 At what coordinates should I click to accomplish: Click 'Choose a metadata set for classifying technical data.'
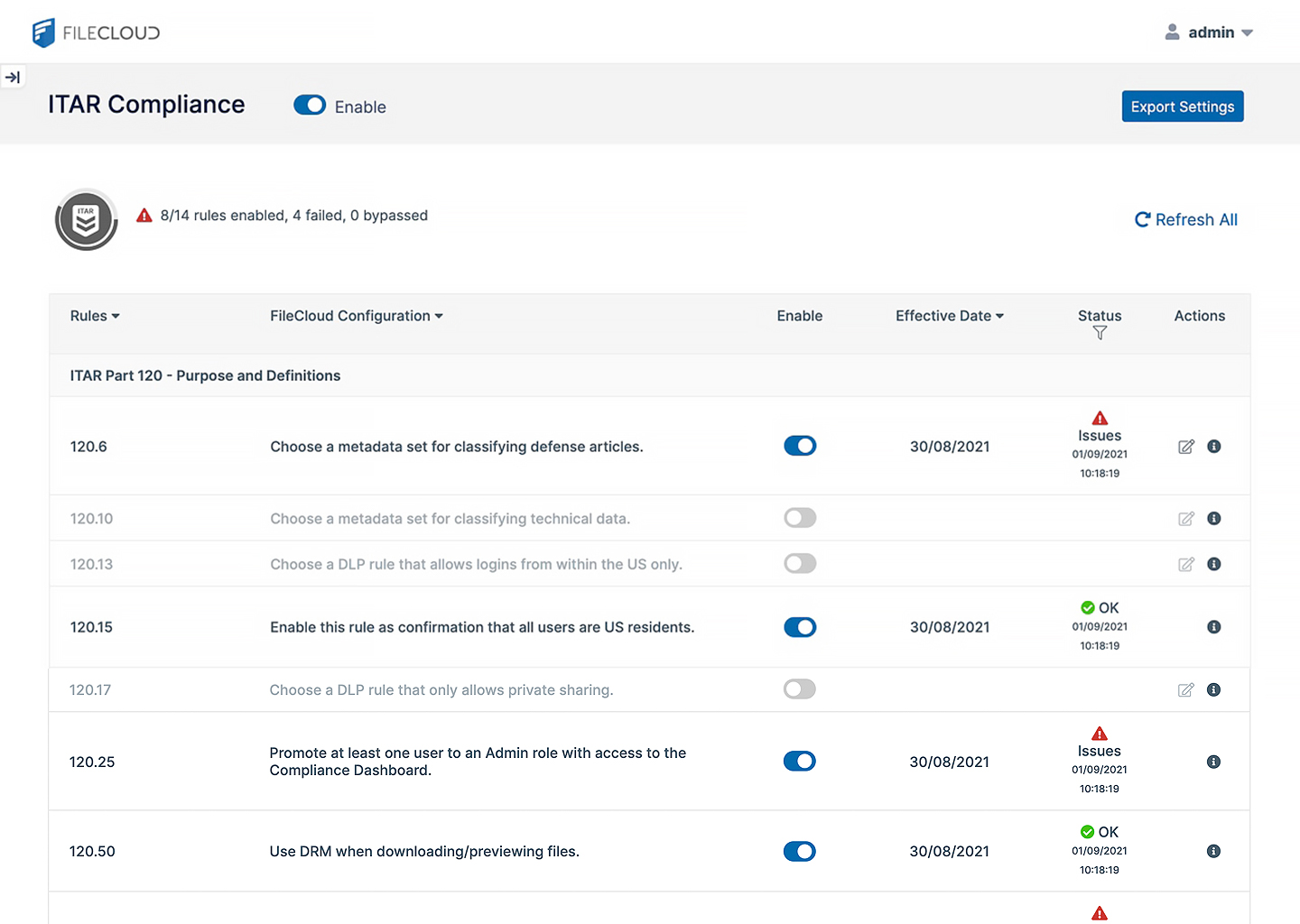pos(450,519)
